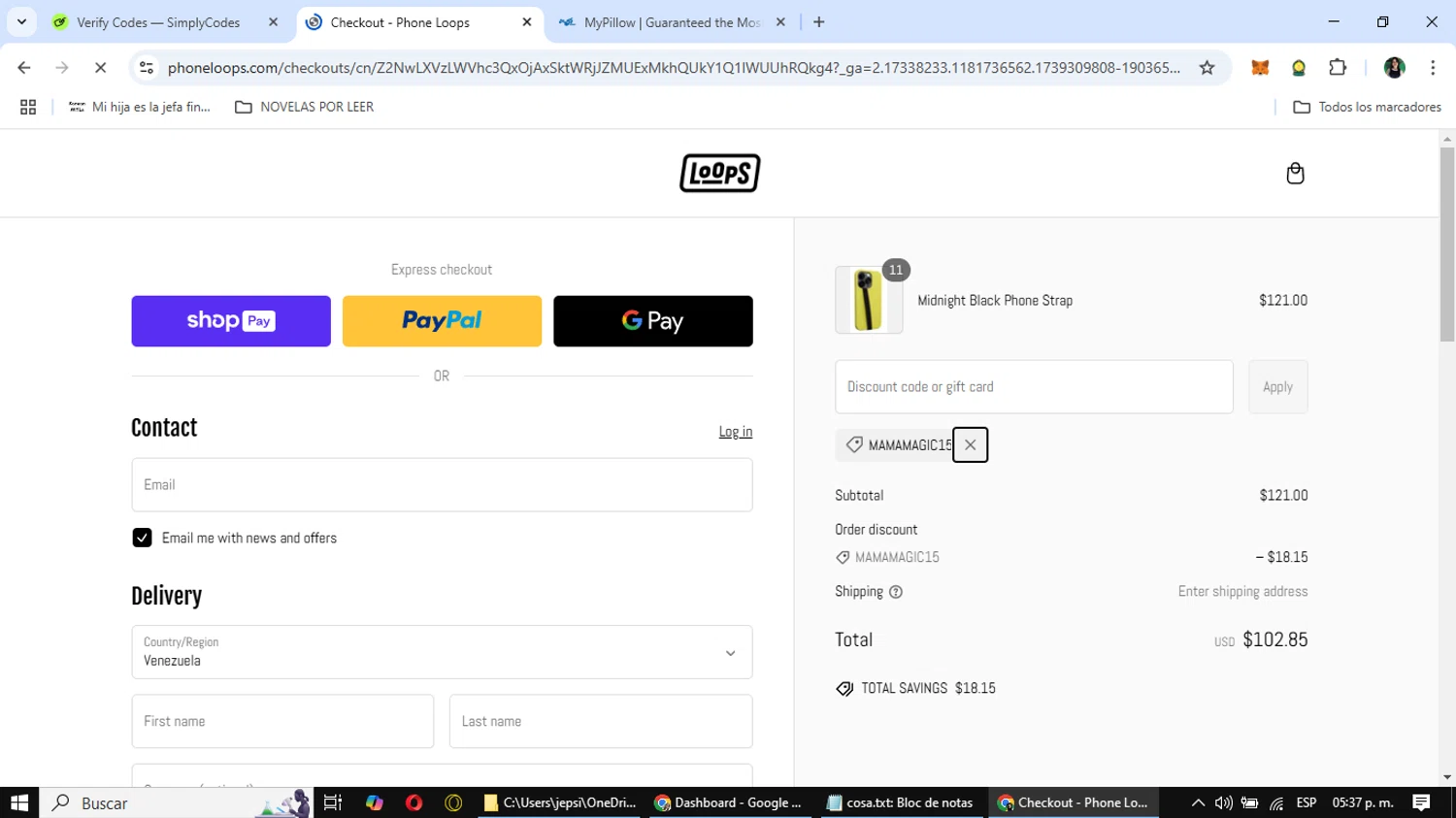Click the total amount $102.85
The image size is (1456, 818).
[1274, 639]
